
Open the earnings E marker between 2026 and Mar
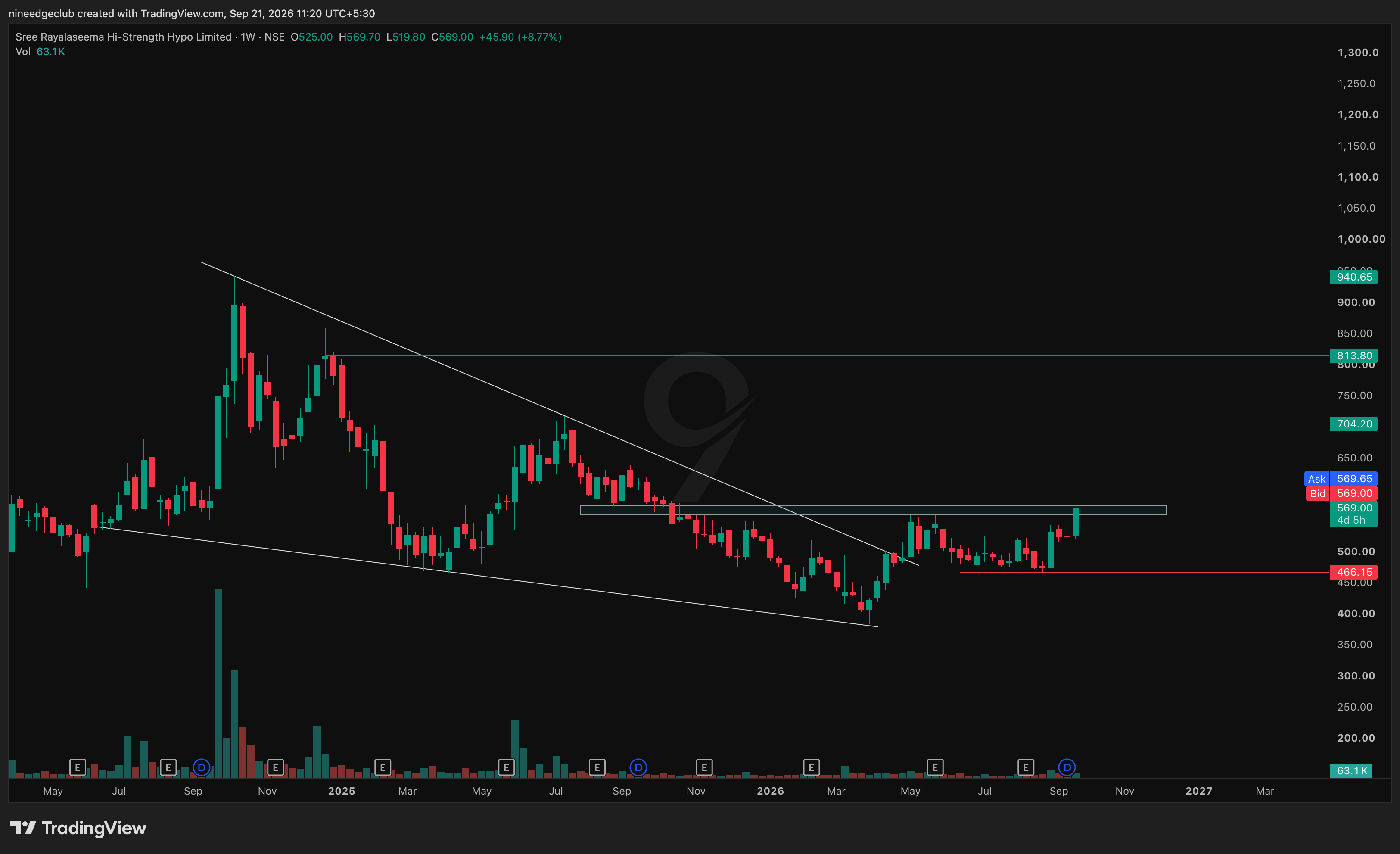tap(812, 768)
